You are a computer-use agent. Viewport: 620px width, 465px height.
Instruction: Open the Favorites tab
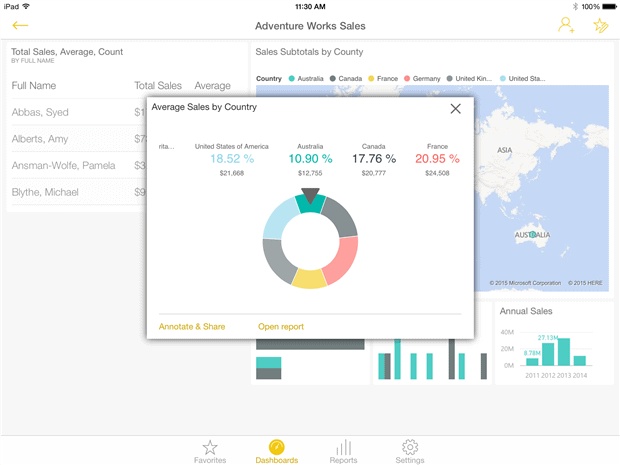pos(210,452)
